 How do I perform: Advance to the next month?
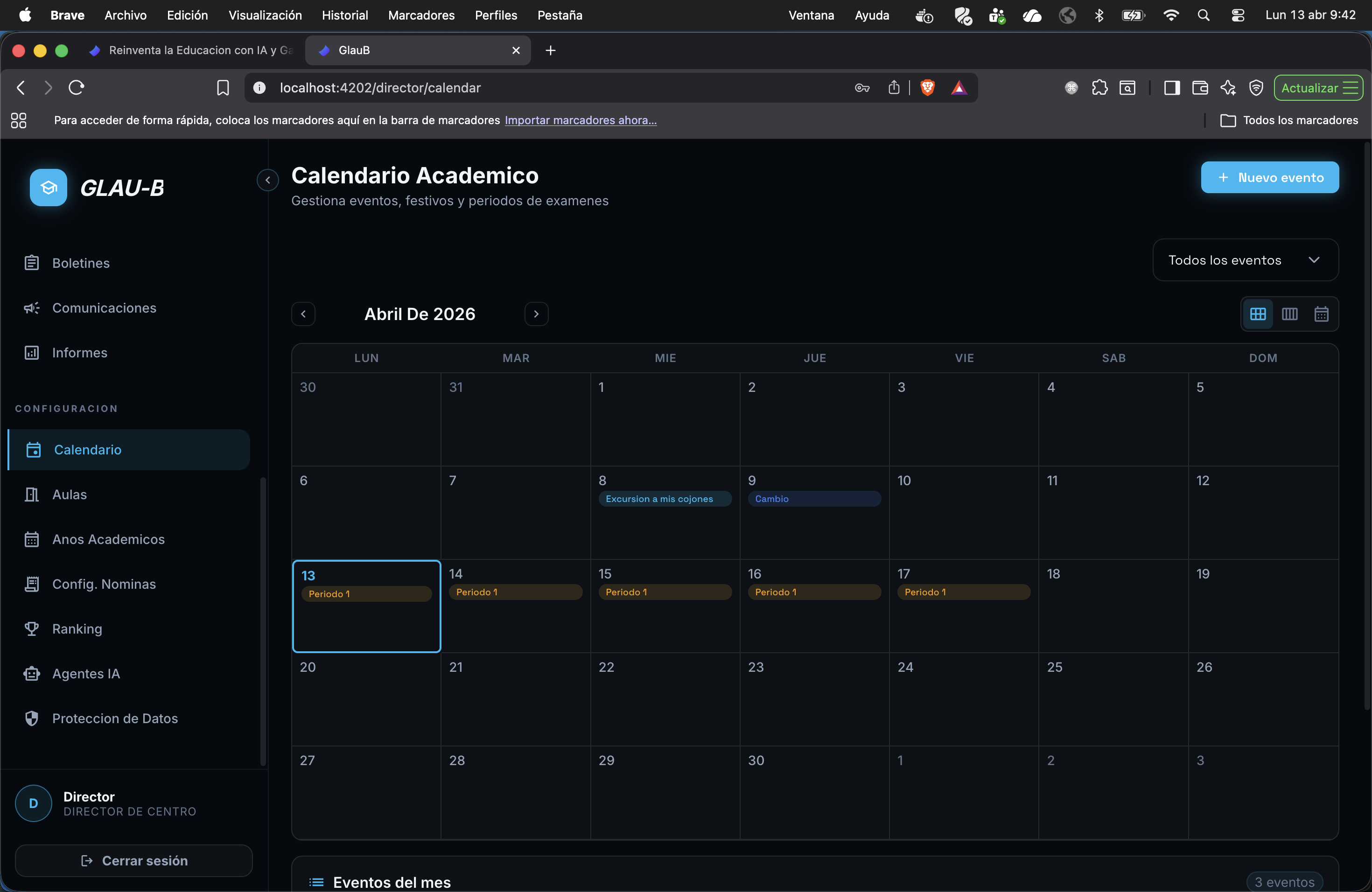[536, 314]
